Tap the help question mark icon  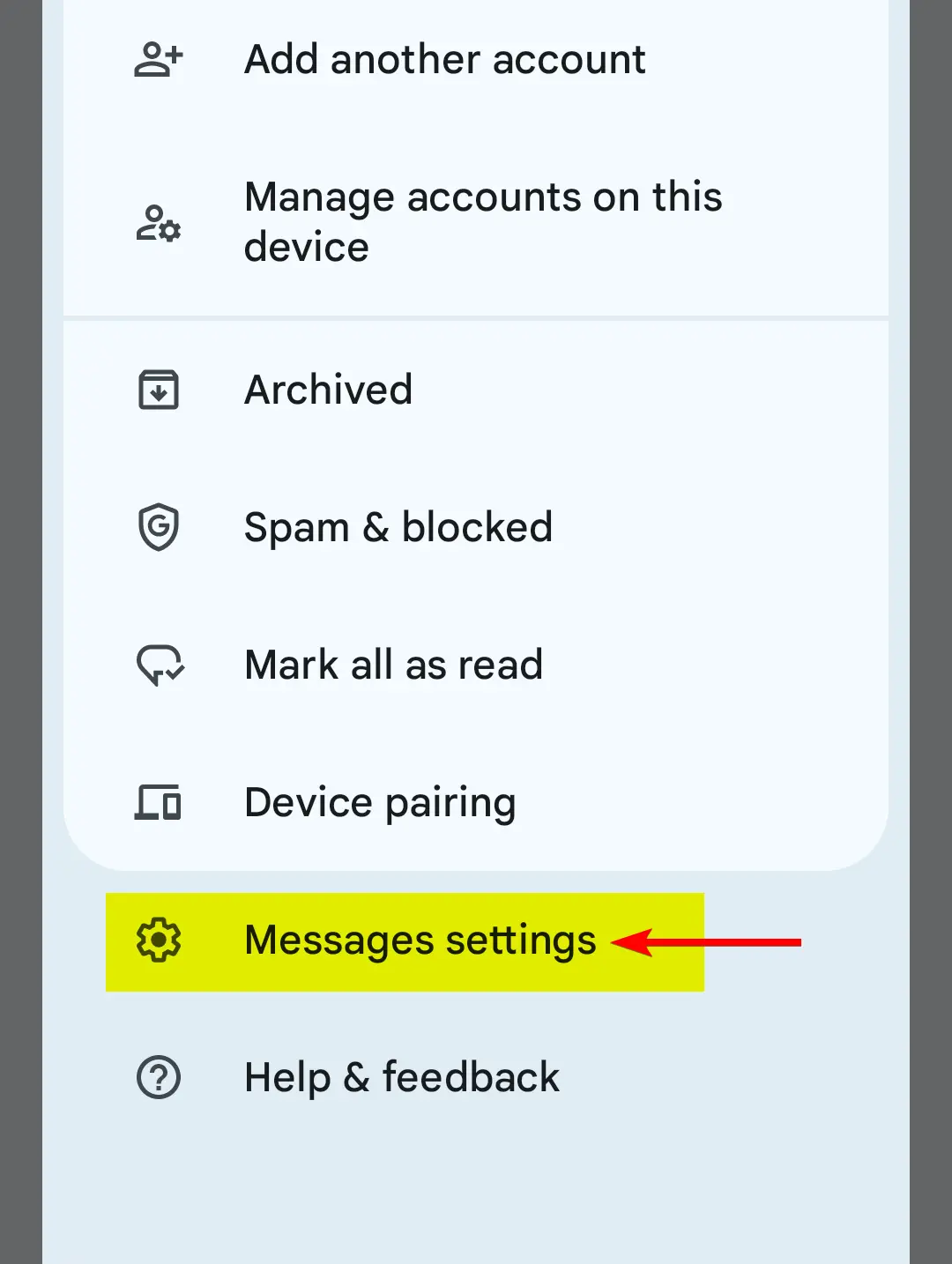click(x=159, y=1077)
